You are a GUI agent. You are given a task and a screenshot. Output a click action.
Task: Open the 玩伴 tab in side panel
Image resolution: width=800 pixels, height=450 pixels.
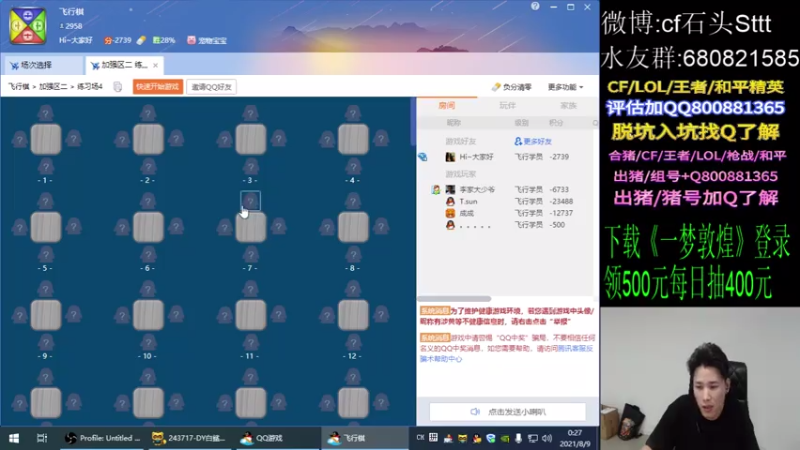click(x=507, y=105)
